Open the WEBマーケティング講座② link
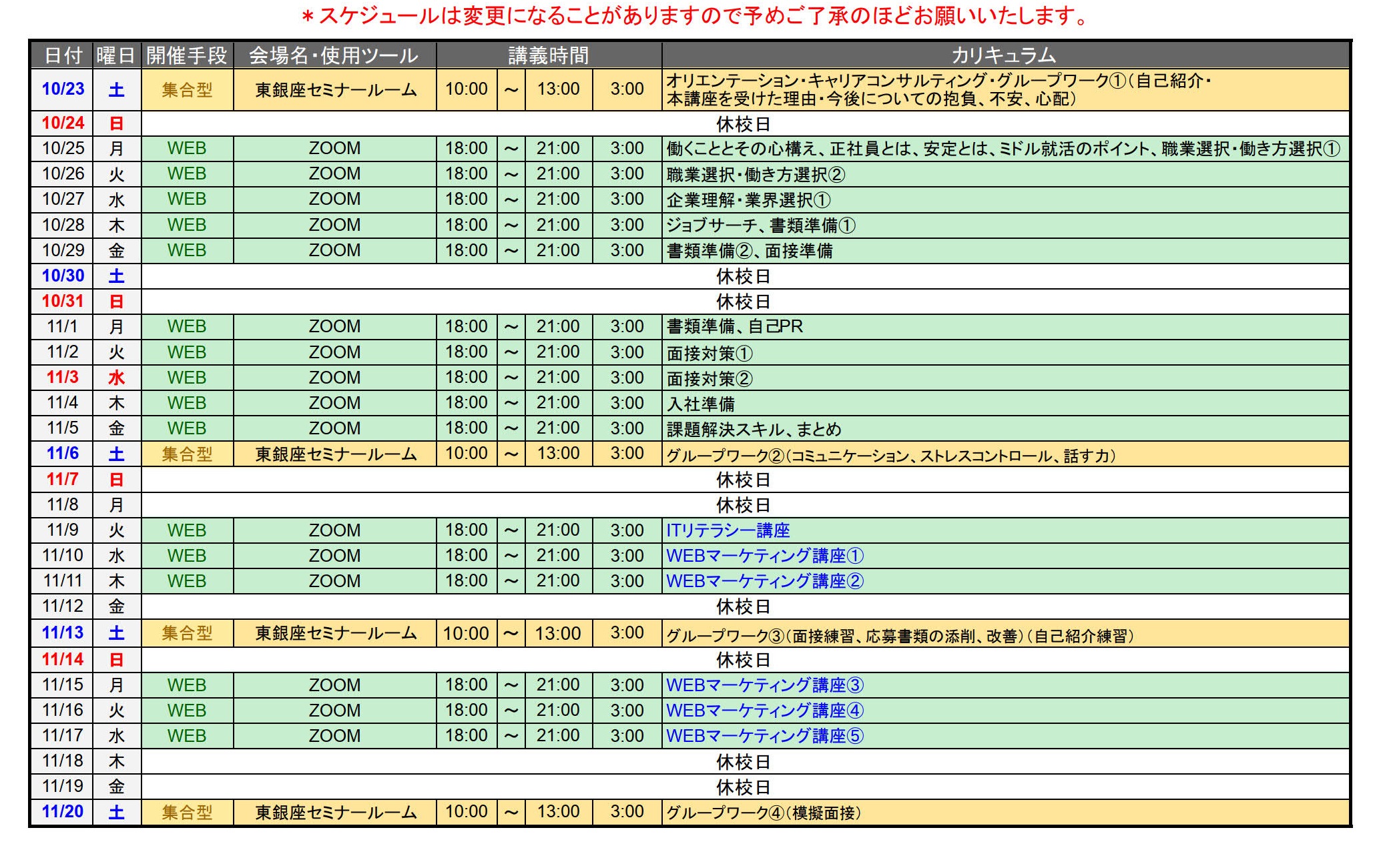 [765, 581]
